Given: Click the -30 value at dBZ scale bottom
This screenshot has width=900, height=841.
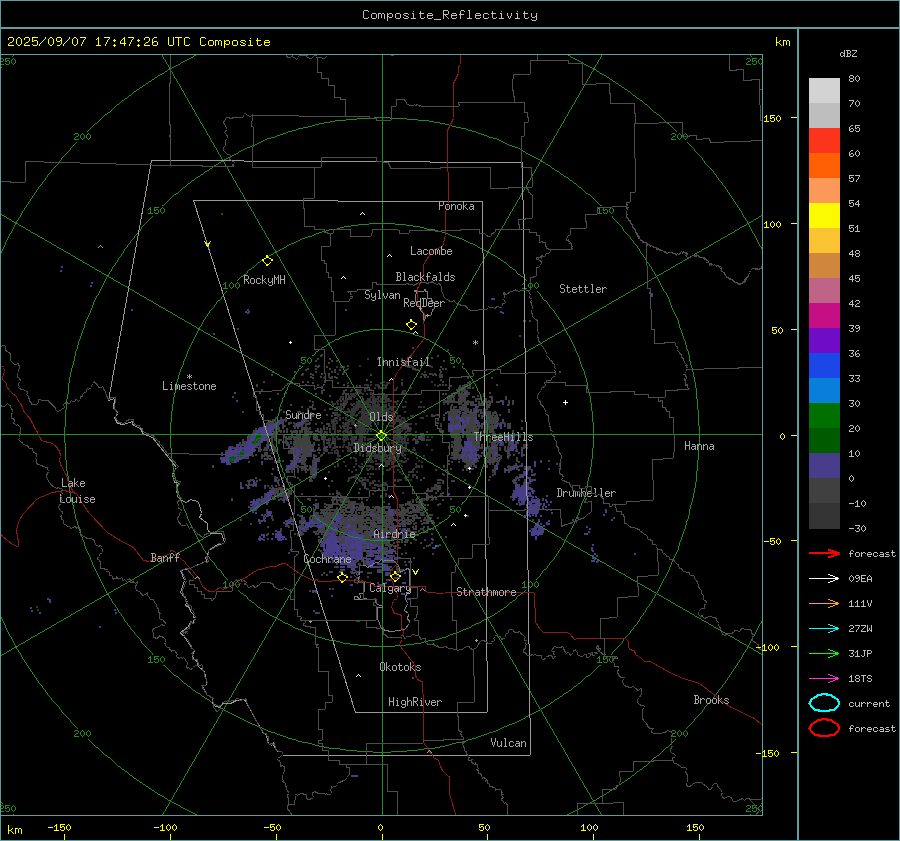Looking at the screenshot, I should (857, 529).
